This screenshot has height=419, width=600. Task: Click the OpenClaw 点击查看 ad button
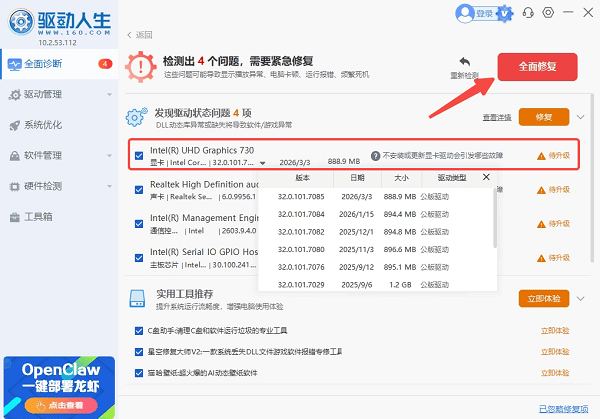(x=61, y=405)
